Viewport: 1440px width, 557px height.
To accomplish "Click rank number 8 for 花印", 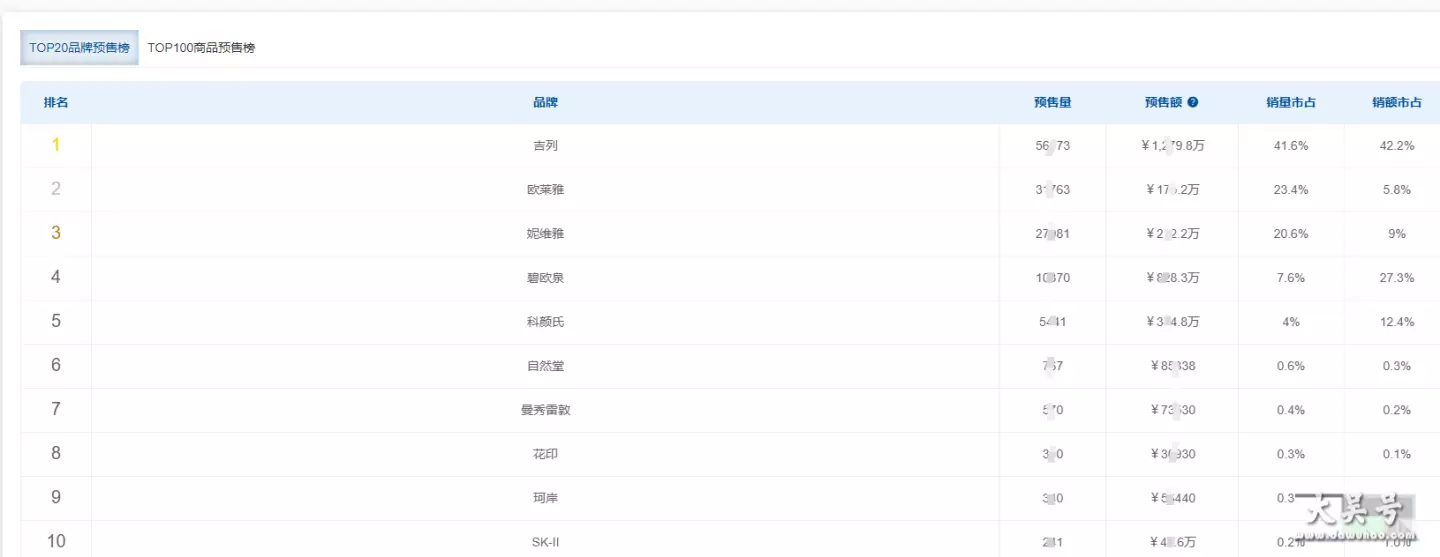I will (56, 453).
